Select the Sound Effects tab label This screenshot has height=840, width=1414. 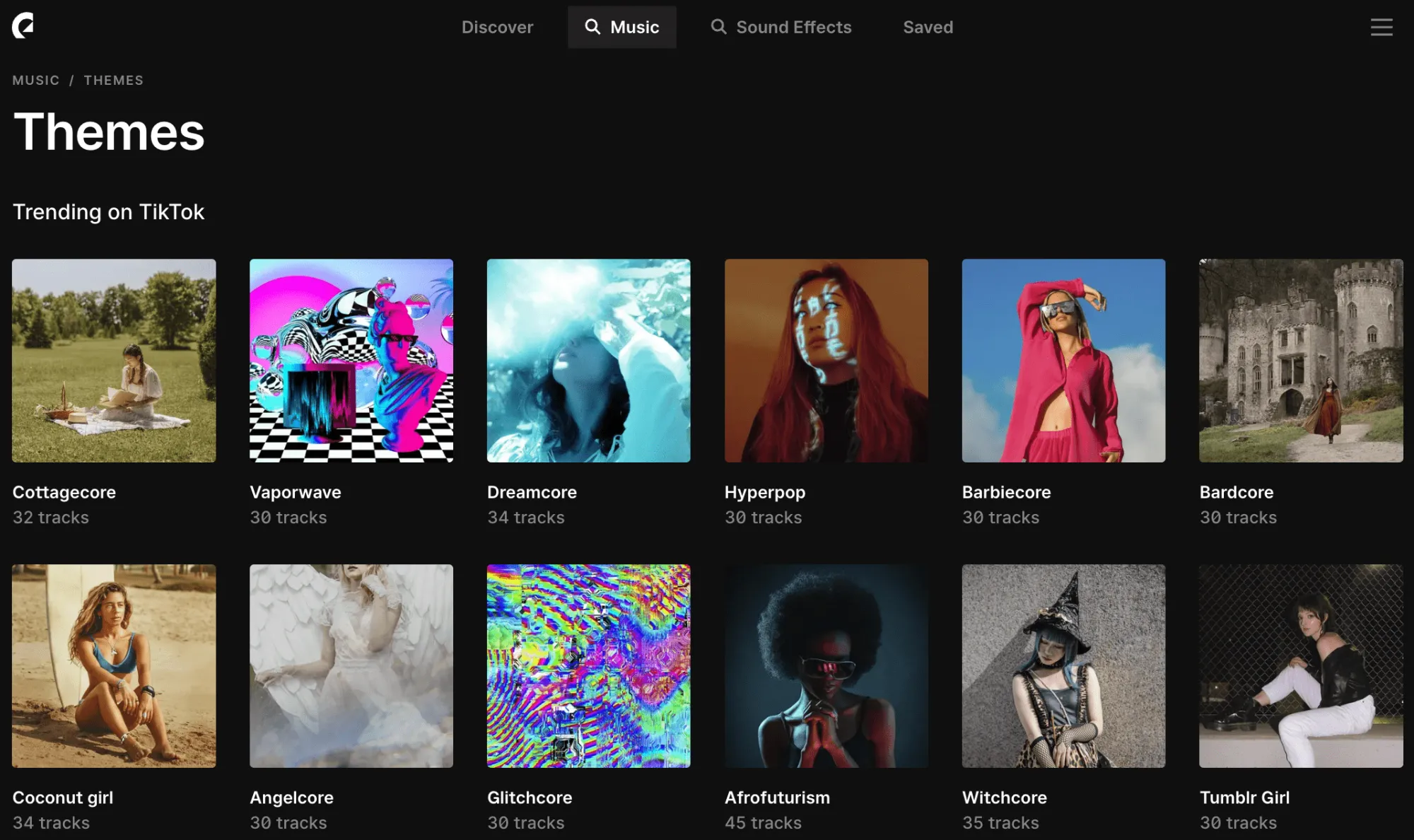[793, 27]
